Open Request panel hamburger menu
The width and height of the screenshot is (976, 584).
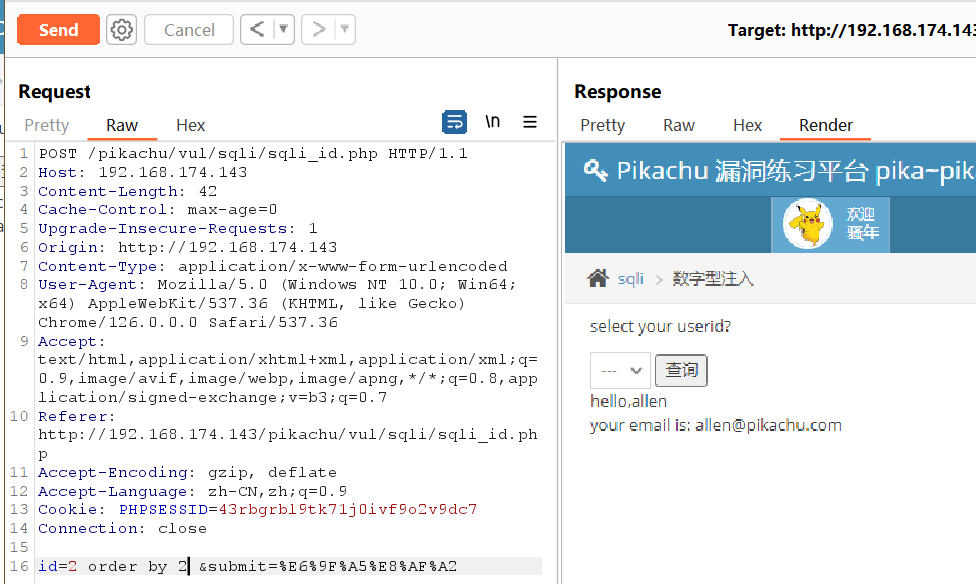[x=530, y=122]
